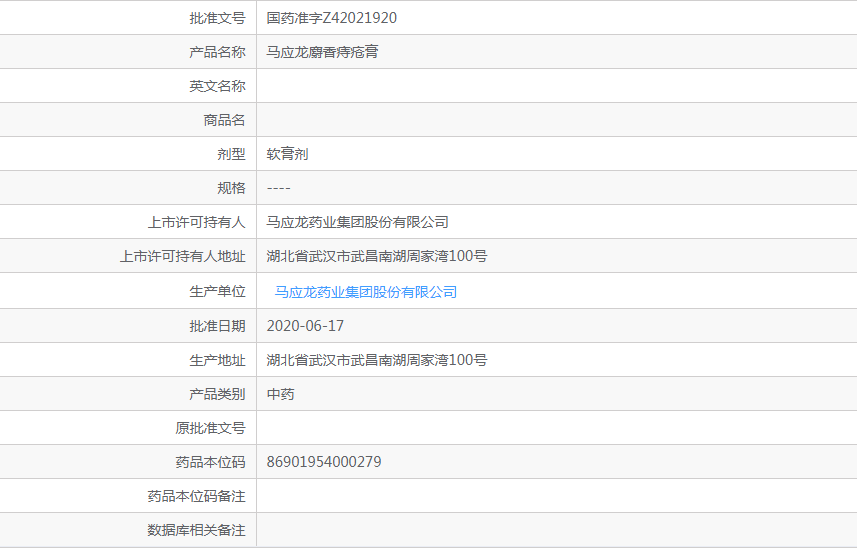Click the 上市许可持有人地址 row label
This screenshot has width=857, height=549.
coord(183,256)
